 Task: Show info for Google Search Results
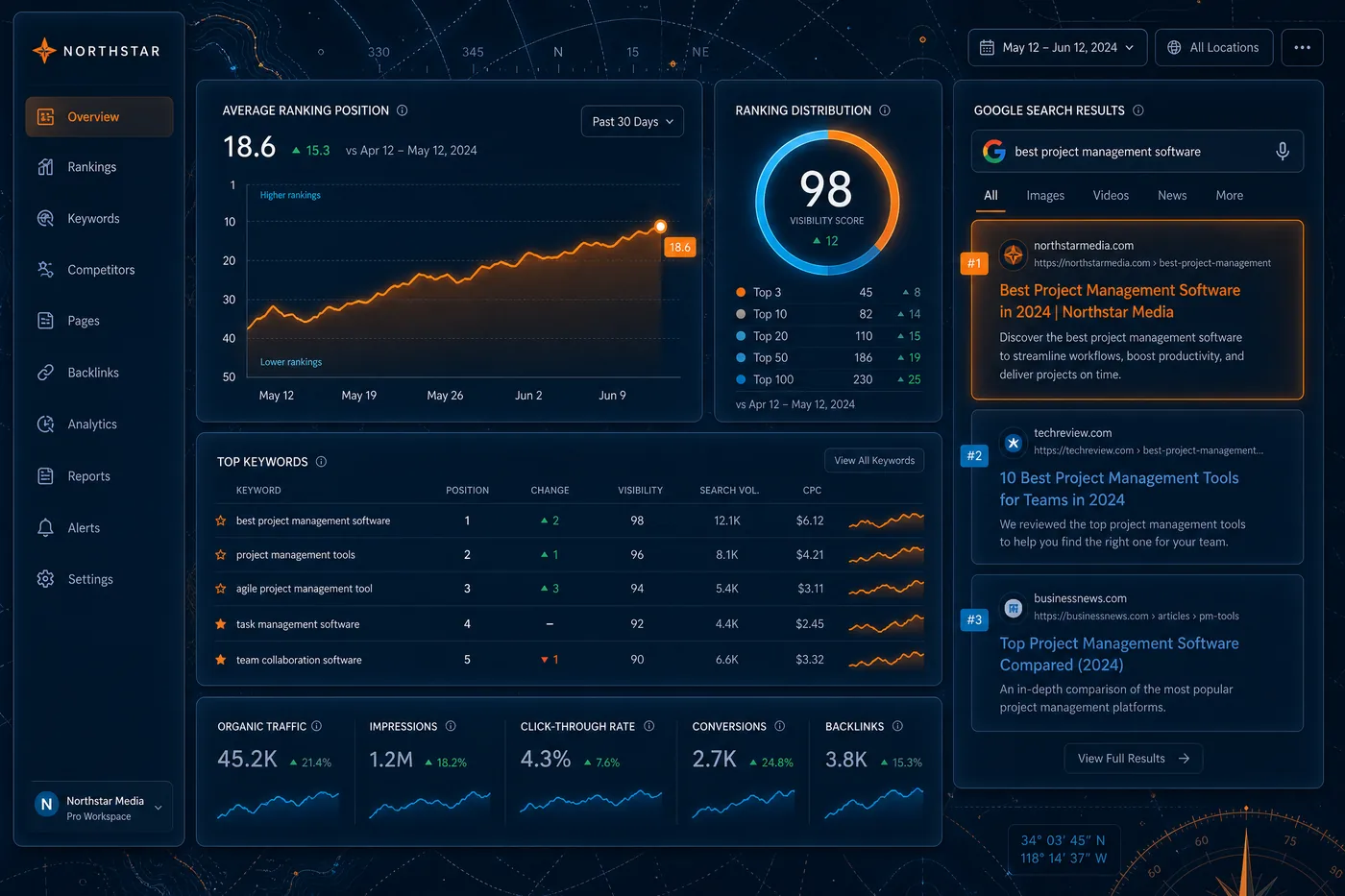coord(1138,110)
